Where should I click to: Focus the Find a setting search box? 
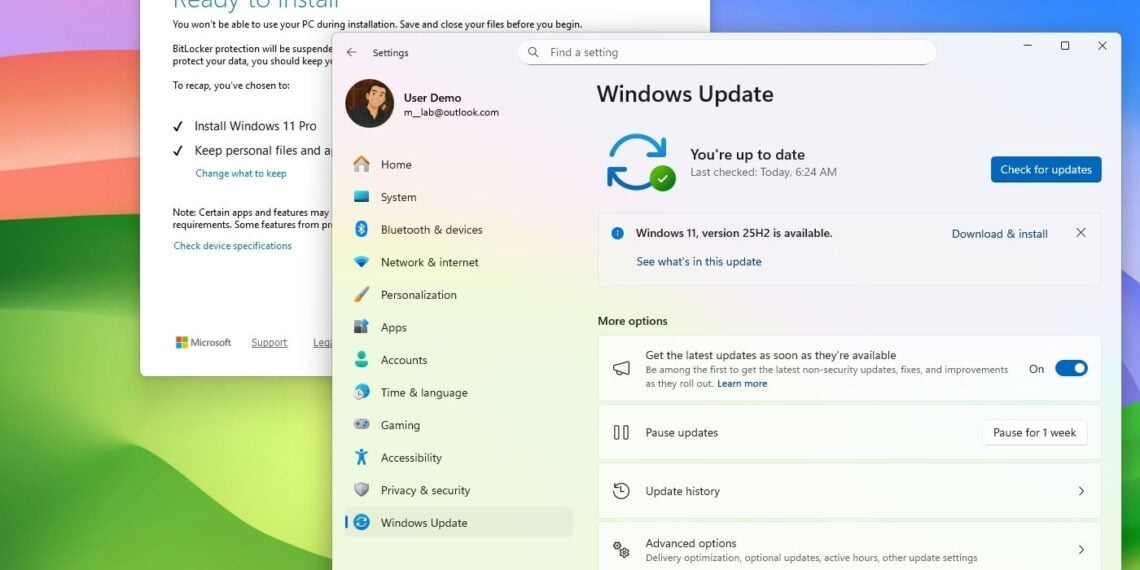click(727, 52)
